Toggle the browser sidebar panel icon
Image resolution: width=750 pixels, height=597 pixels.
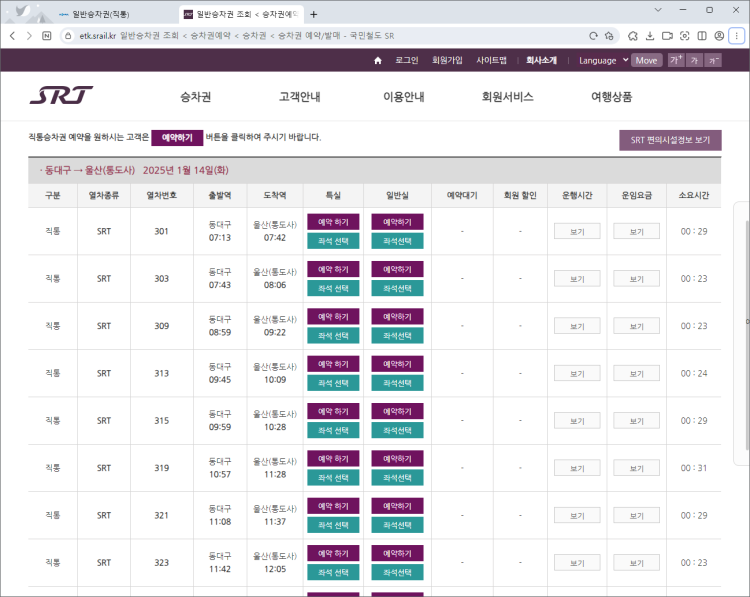tap(702, 36)
